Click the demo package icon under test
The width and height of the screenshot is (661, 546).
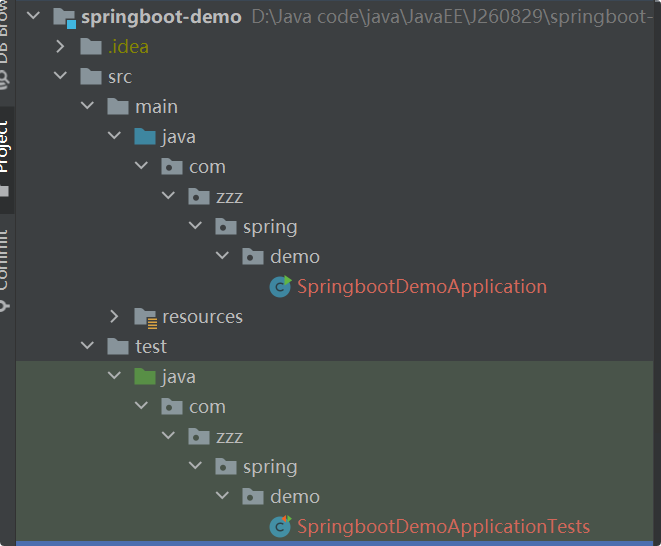pyautogui.click(x=253, y=496)
